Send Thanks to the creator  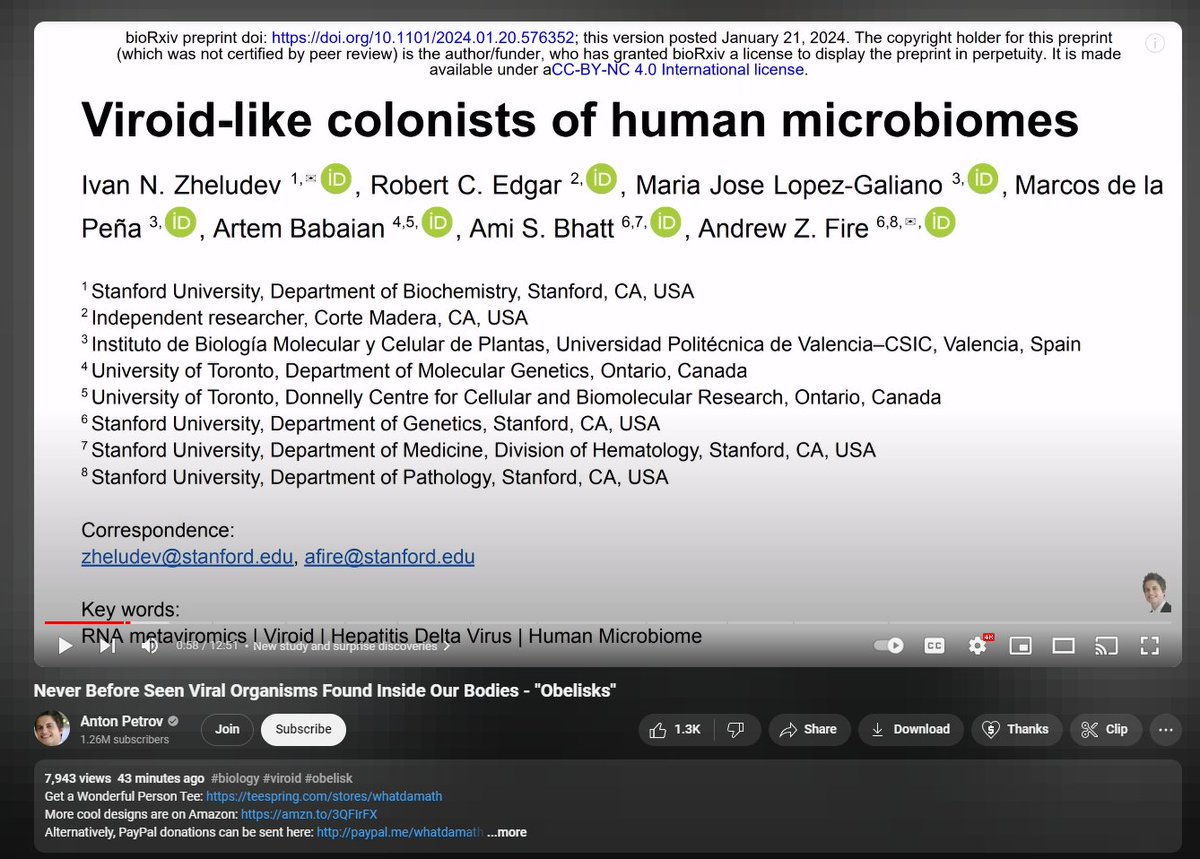click(1016, 729)
